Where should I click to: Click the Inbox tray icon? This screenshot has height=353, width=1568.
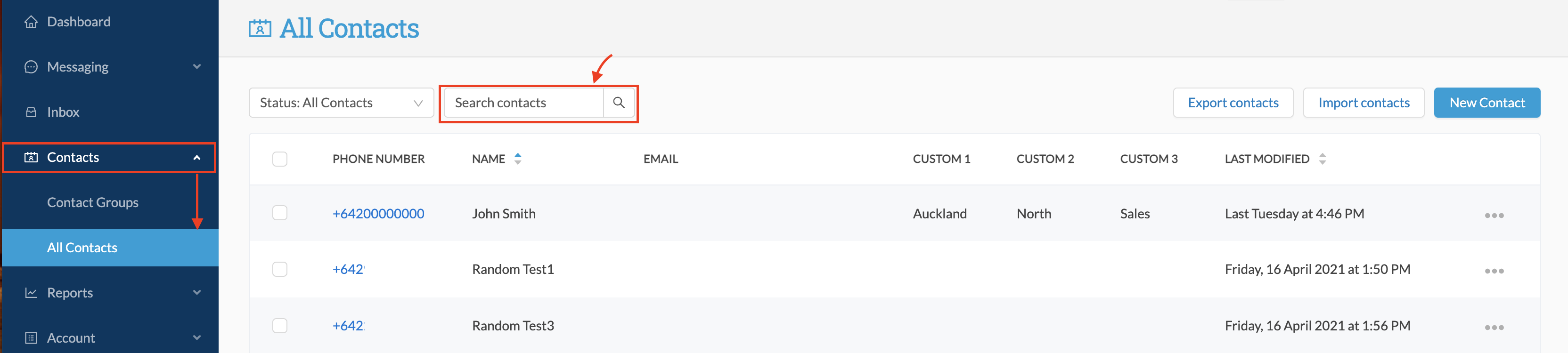[x=31, y=112]
